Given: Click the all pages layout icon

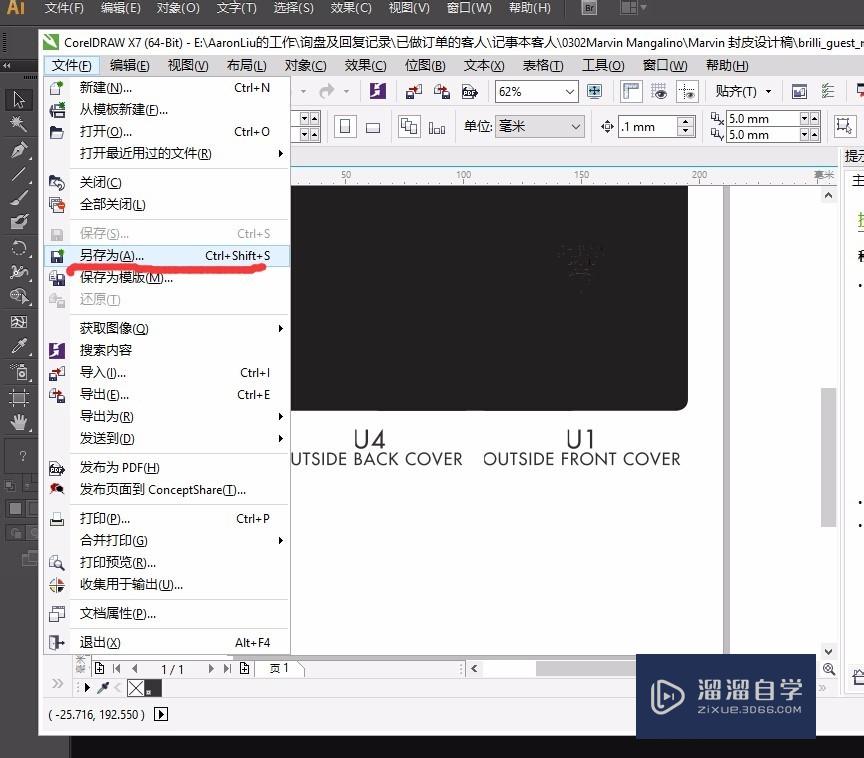Looking at the screenshot, I should (x=409, y=127).
